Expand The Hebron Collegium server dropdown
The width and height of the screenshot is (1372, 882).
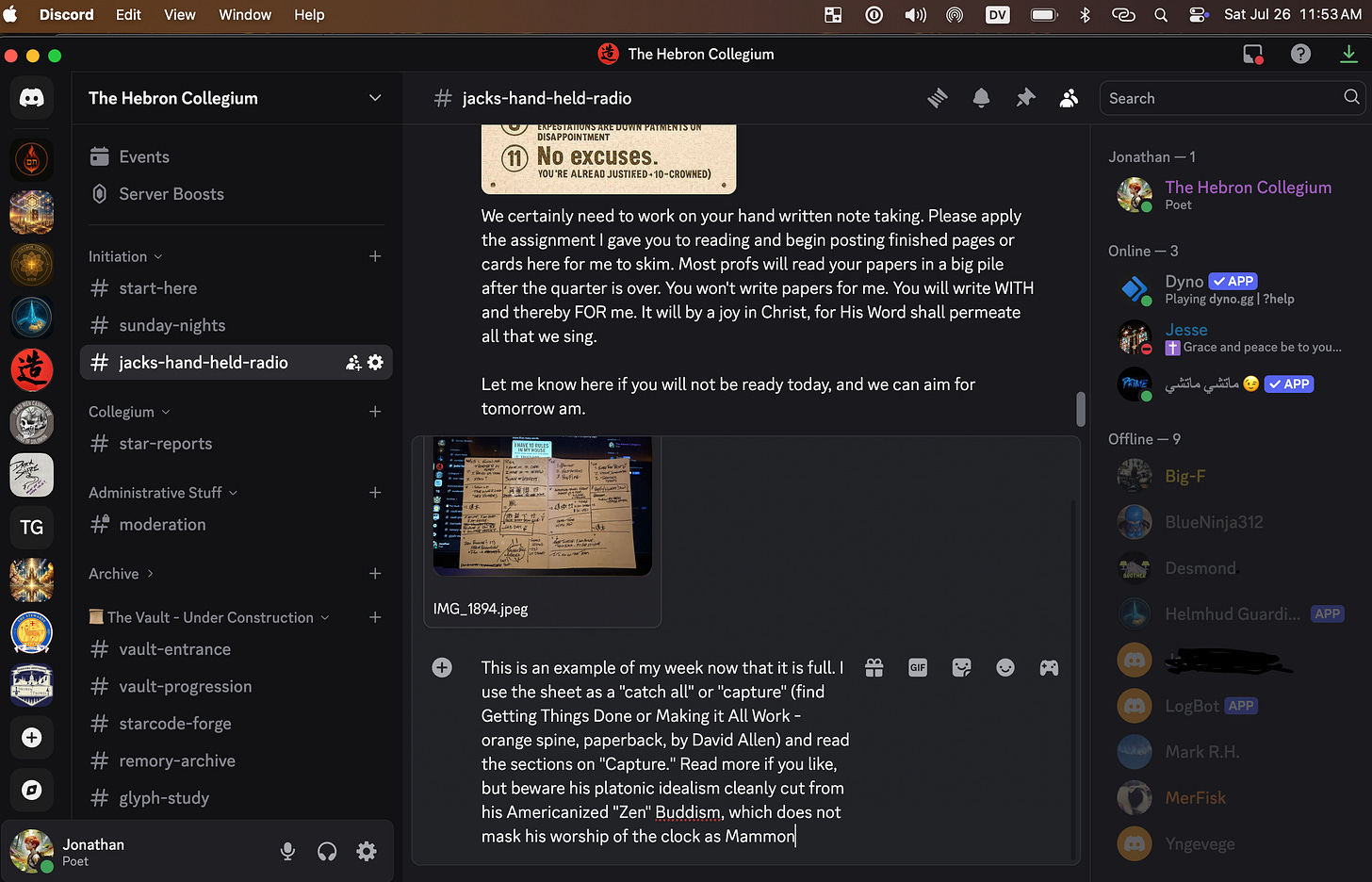(x=375, y=98)
